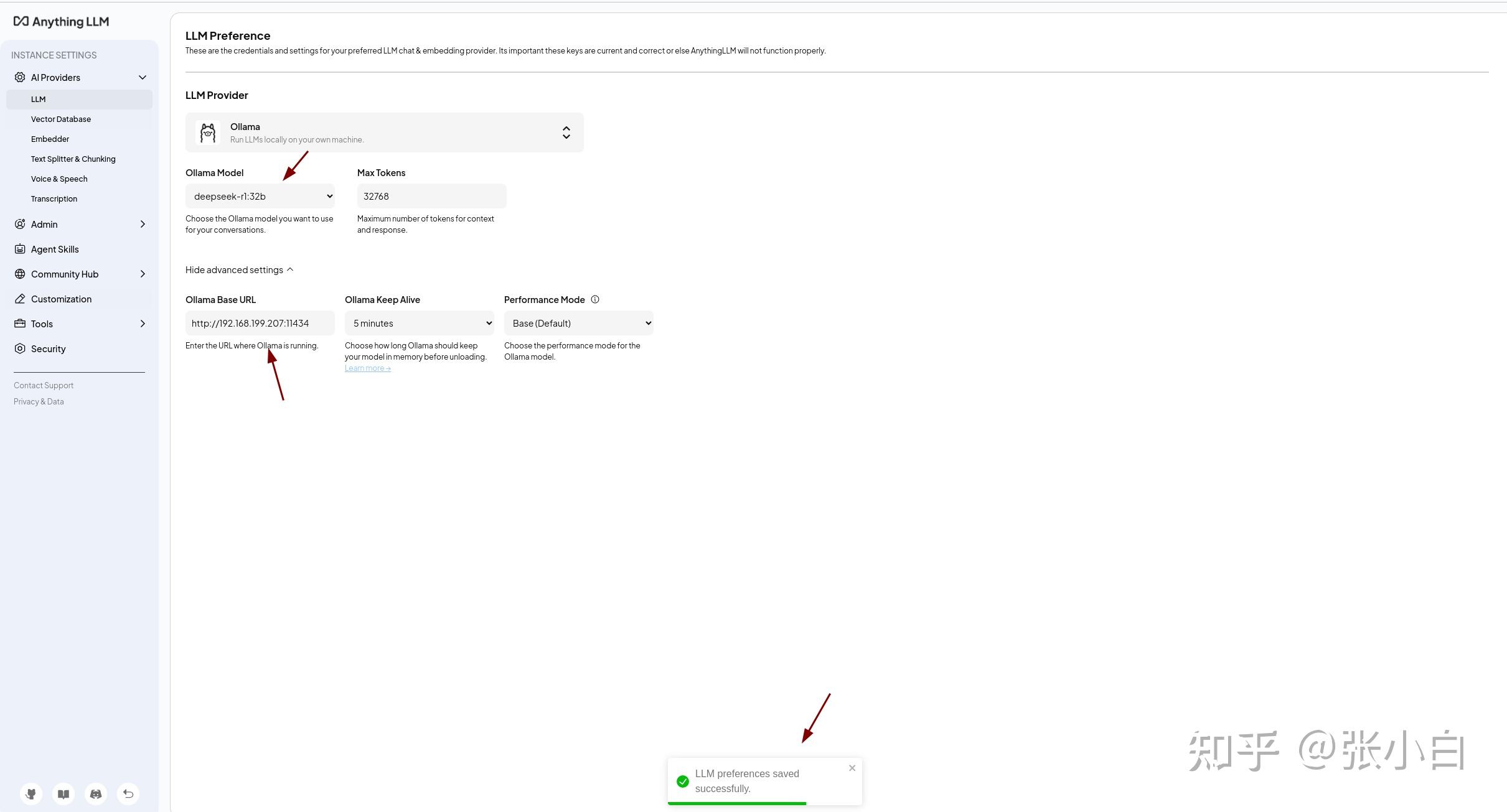
Task: Open Embedder settings
Action: click(50, 139)
